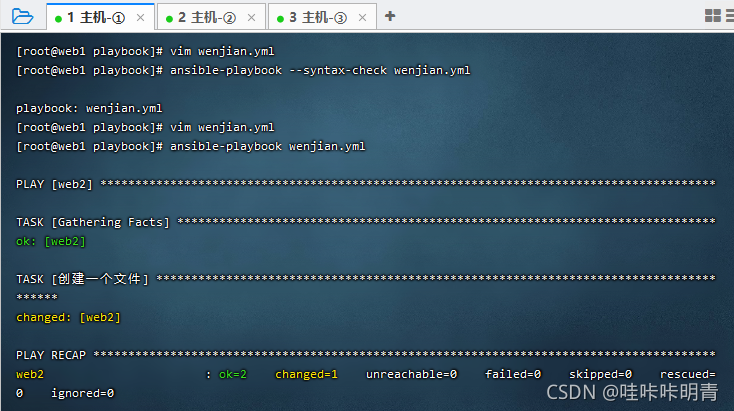The width and height of the screenshot is (734, 411).
Task: Click the 'TASK [创建一个文件]' line
Action: click(366, 279)
